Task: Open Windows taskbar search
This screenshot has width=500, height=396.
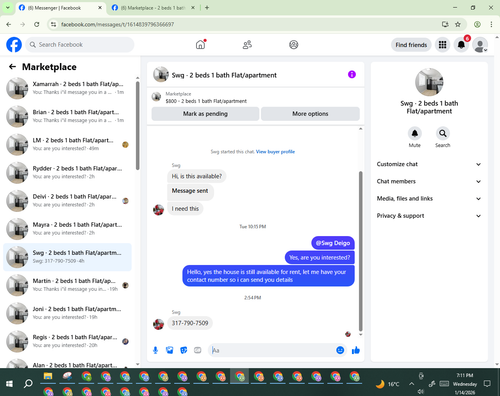Action: pyautogui.click(x=28, y=384)
